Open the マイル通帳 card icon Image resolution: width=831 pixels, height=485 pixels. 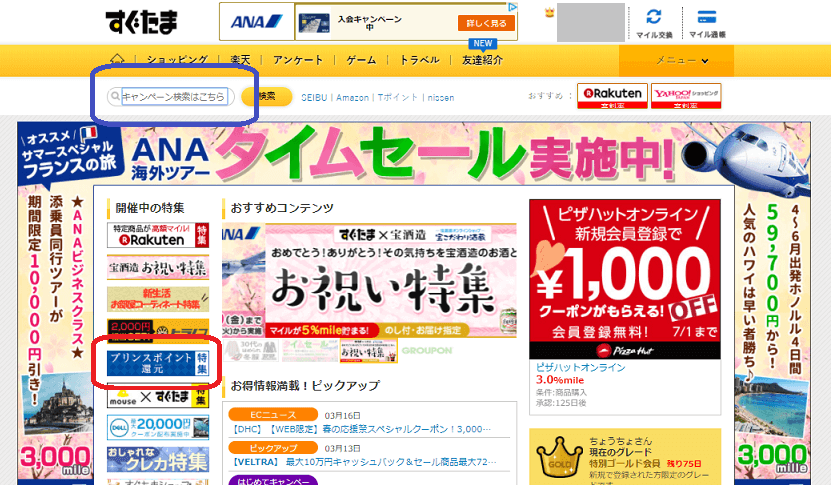point(707,17)
